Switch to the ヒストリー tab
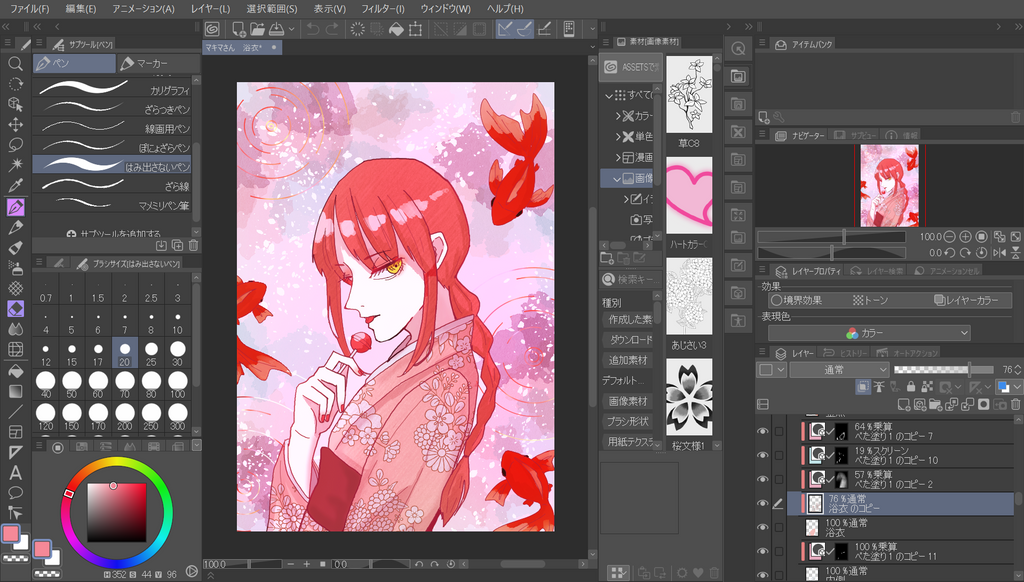The image size is (1024, 582). tap(846, 353)
